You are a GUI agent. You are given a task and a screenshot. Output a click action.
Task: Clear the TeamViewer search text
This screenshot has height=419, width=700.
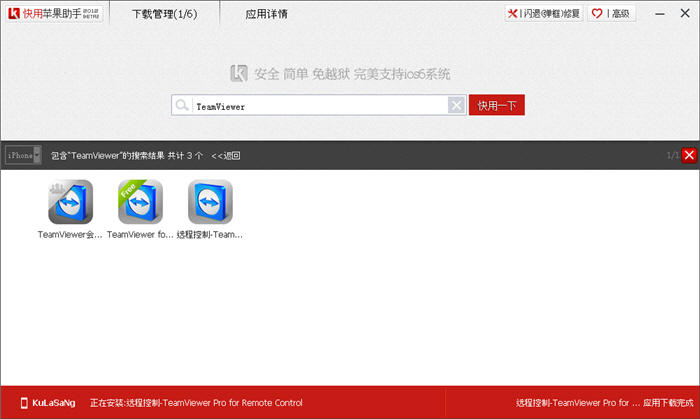point(456,105)
